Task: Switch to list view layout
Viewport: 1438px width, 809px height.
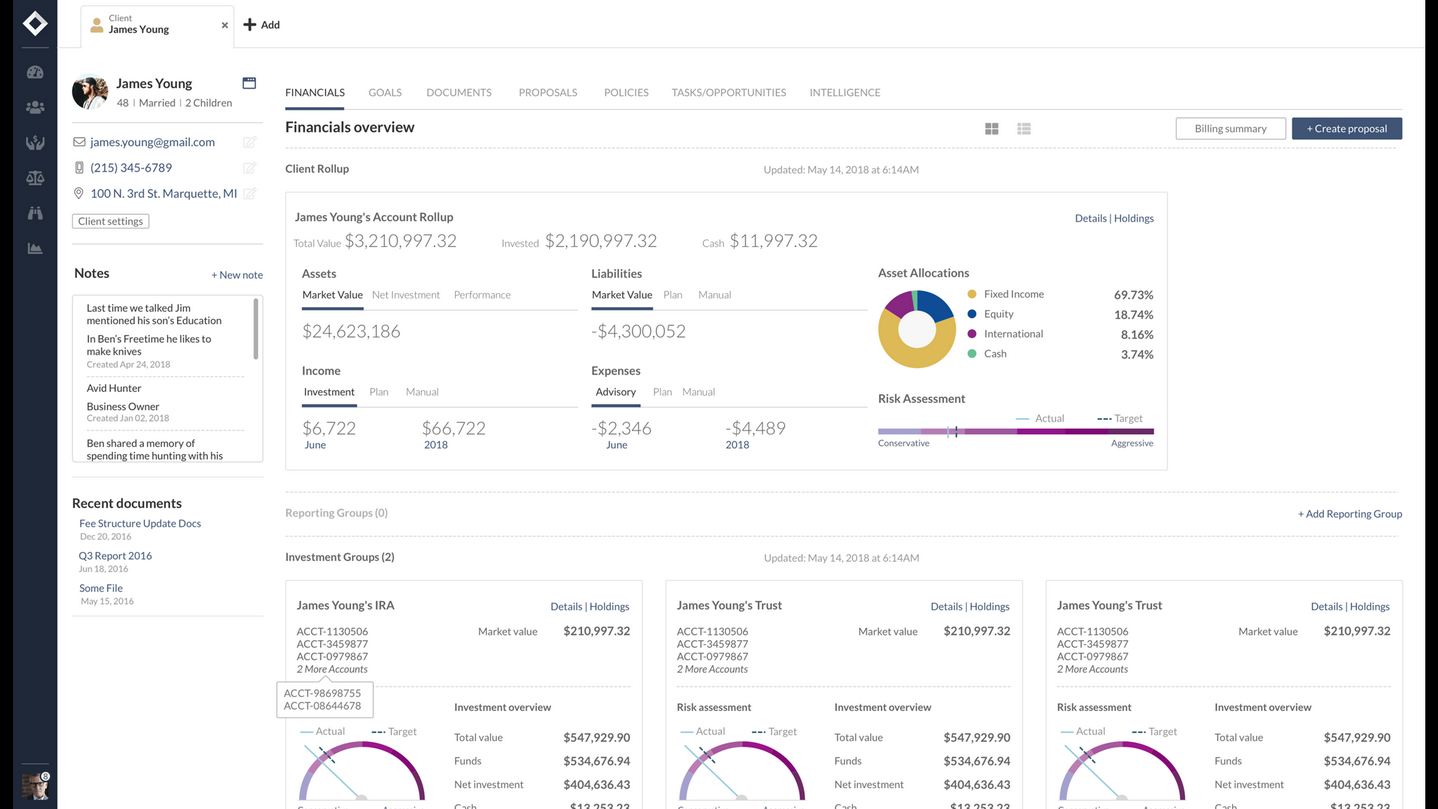Action: (x=1023, y=129)
